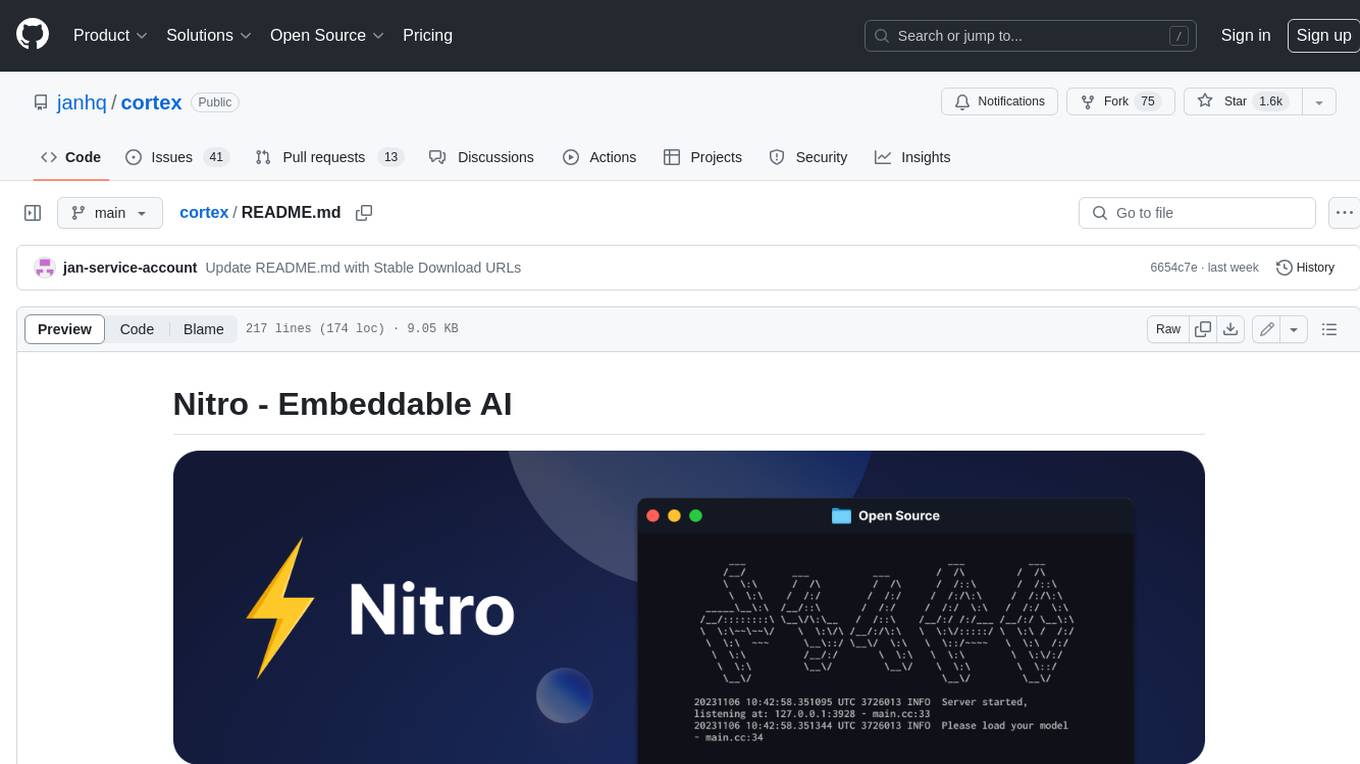Open more file actions ellipsis menu

click(x=1344, y=213)
